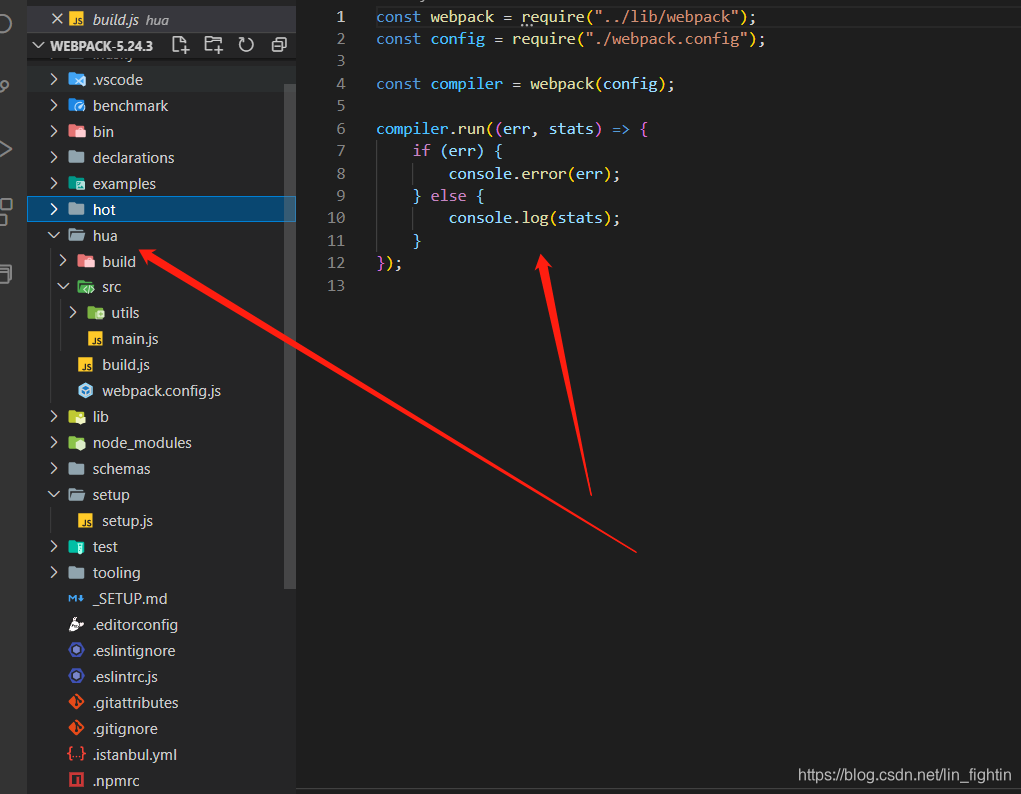Image resolution: width=1021 pixels, height=794 pixels.
Task: Click the src folder icon
Action: pyautogui.click(x=86, y=287)
